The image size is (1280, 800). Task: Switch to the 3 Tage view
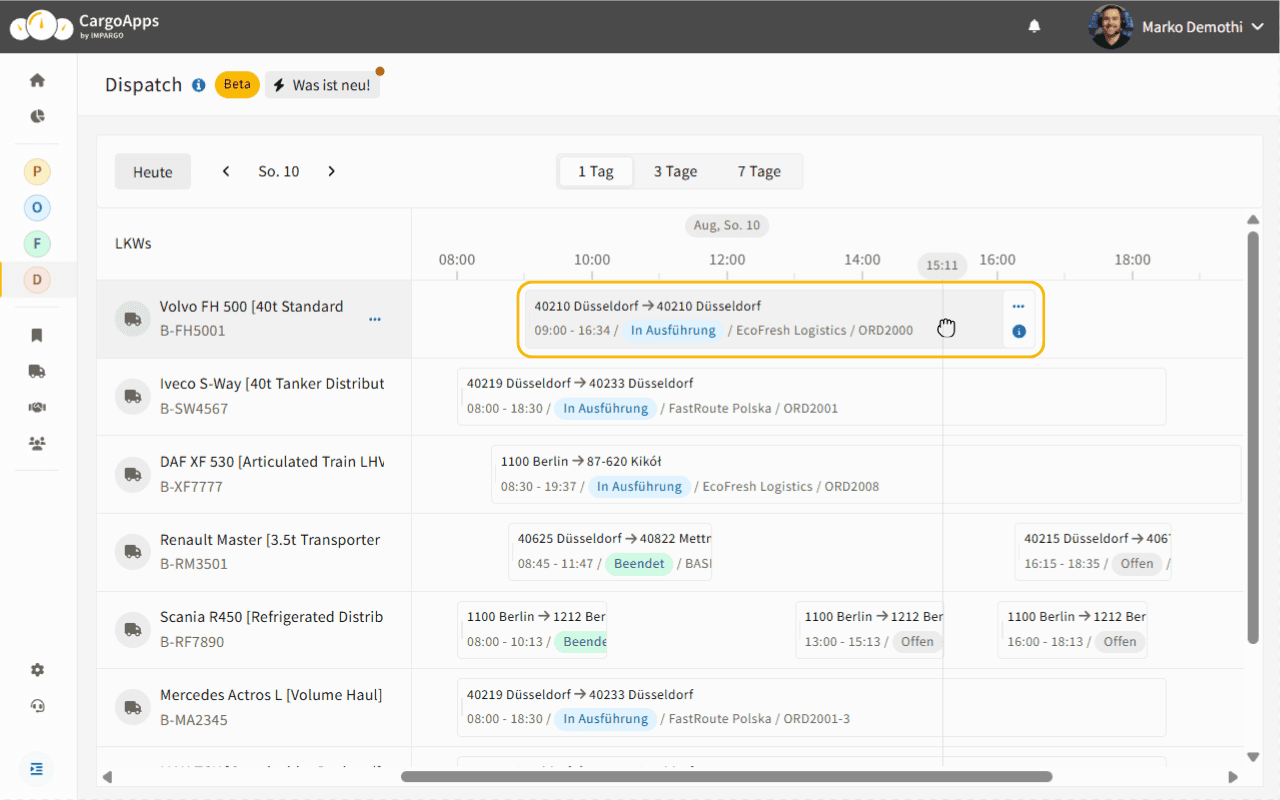(675, 171)
